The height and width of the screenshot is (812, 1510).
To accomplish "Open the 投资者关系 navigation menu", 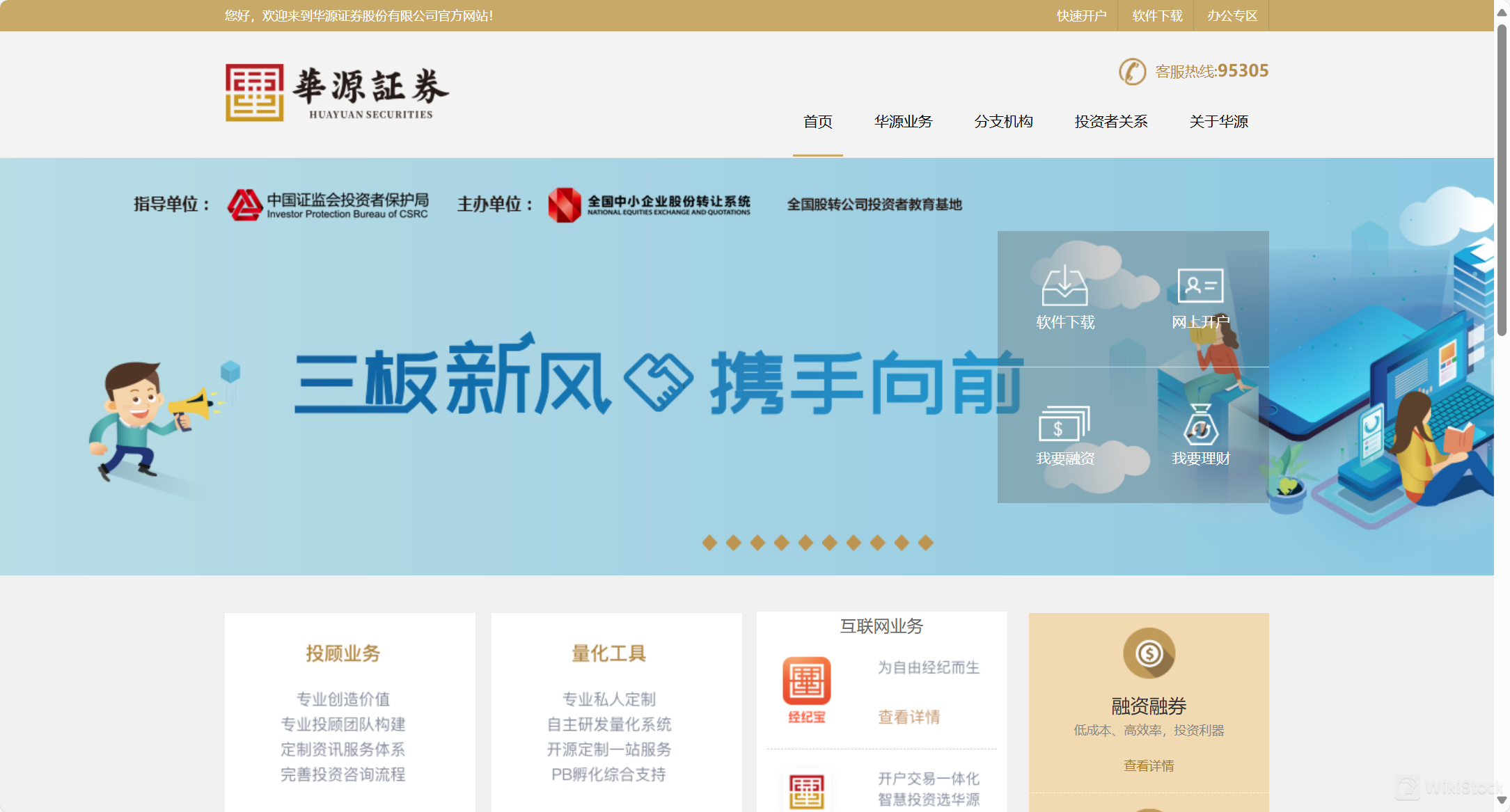I will pyautogui.click(x=1111, y=122).
